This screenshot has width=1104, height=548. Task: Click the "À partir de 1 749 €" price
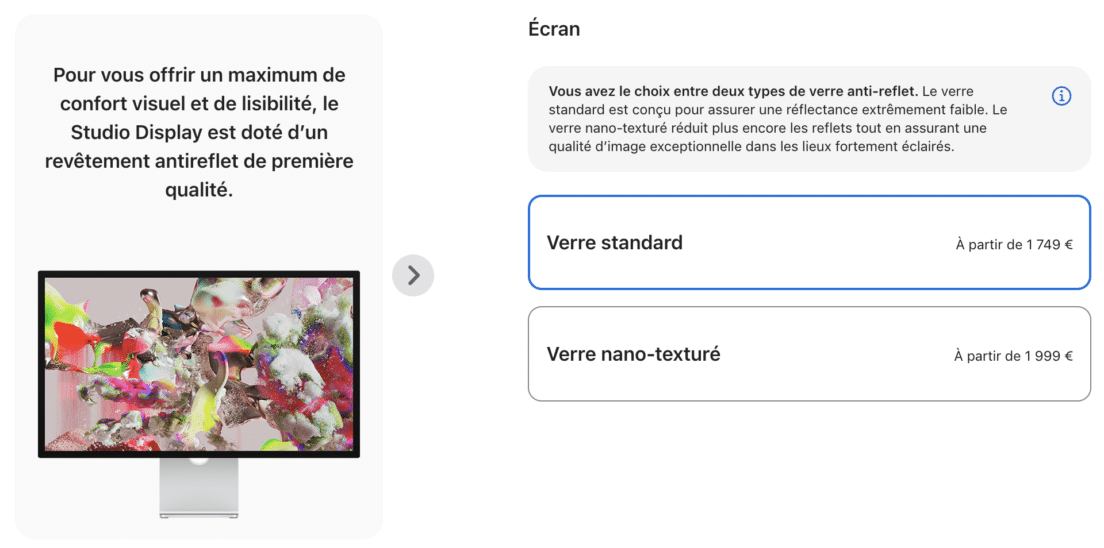click(1014, 245)
